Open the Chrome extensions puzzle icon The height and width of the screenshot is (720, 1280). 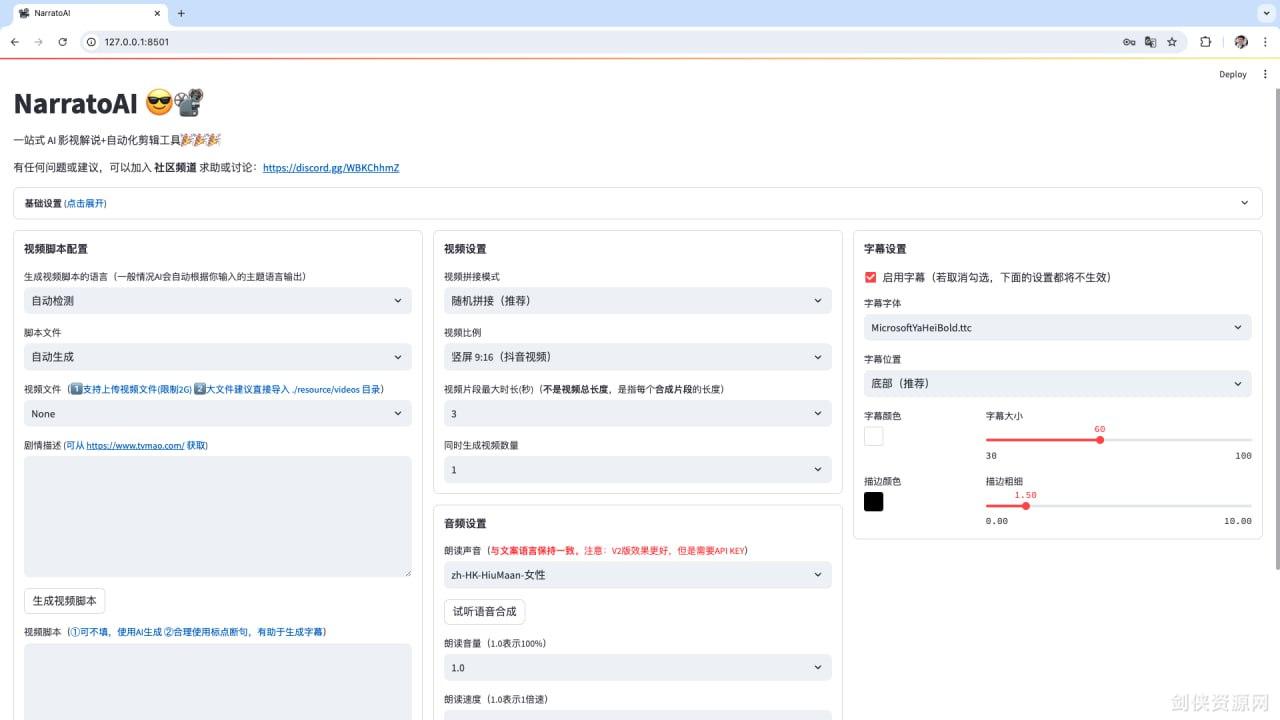1205,42
